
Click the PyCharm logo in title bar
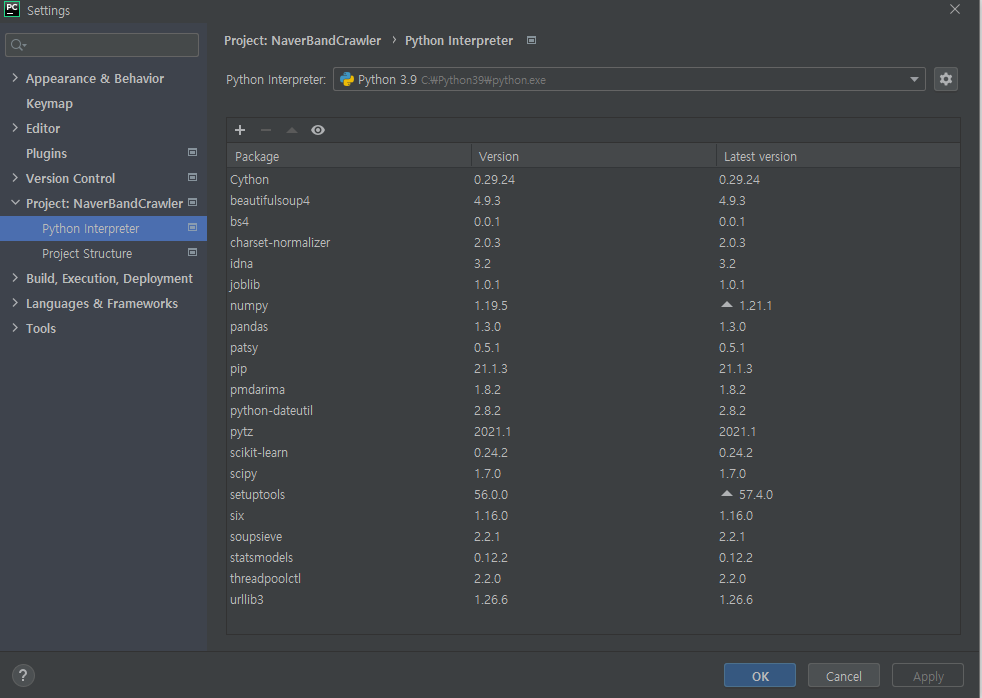pyautogui.click(x=12, y=9)
